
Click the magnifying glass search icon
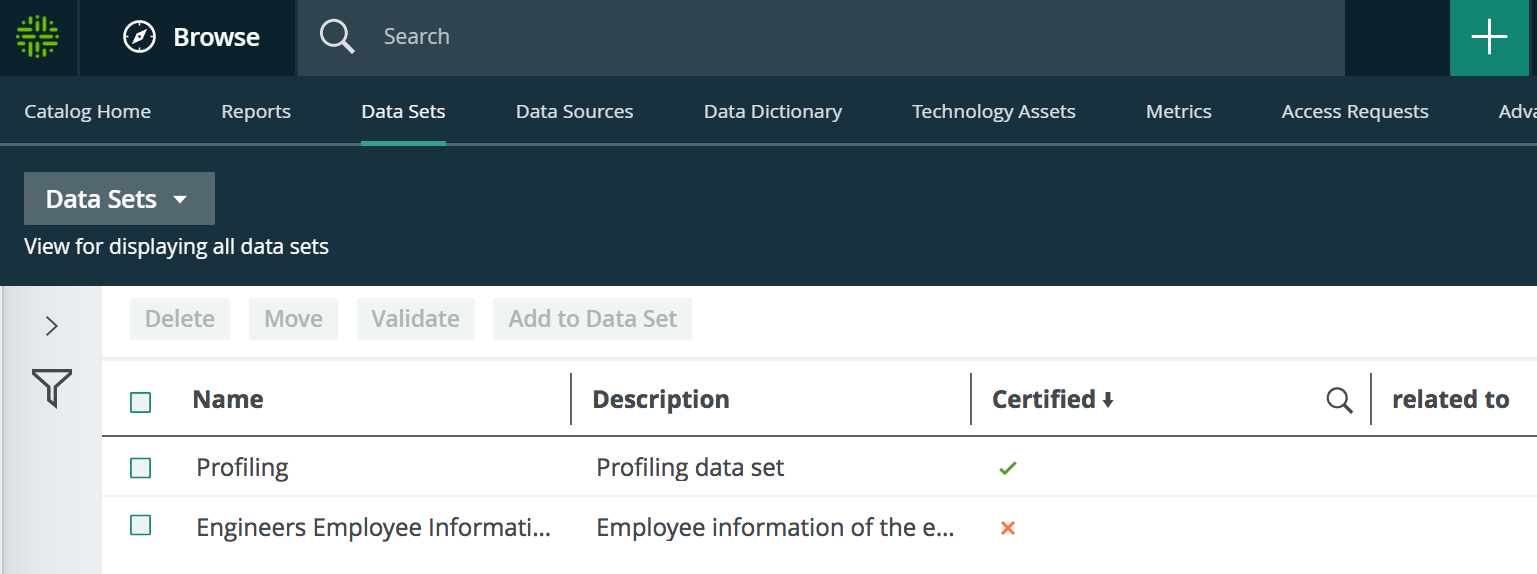(337, 37)
